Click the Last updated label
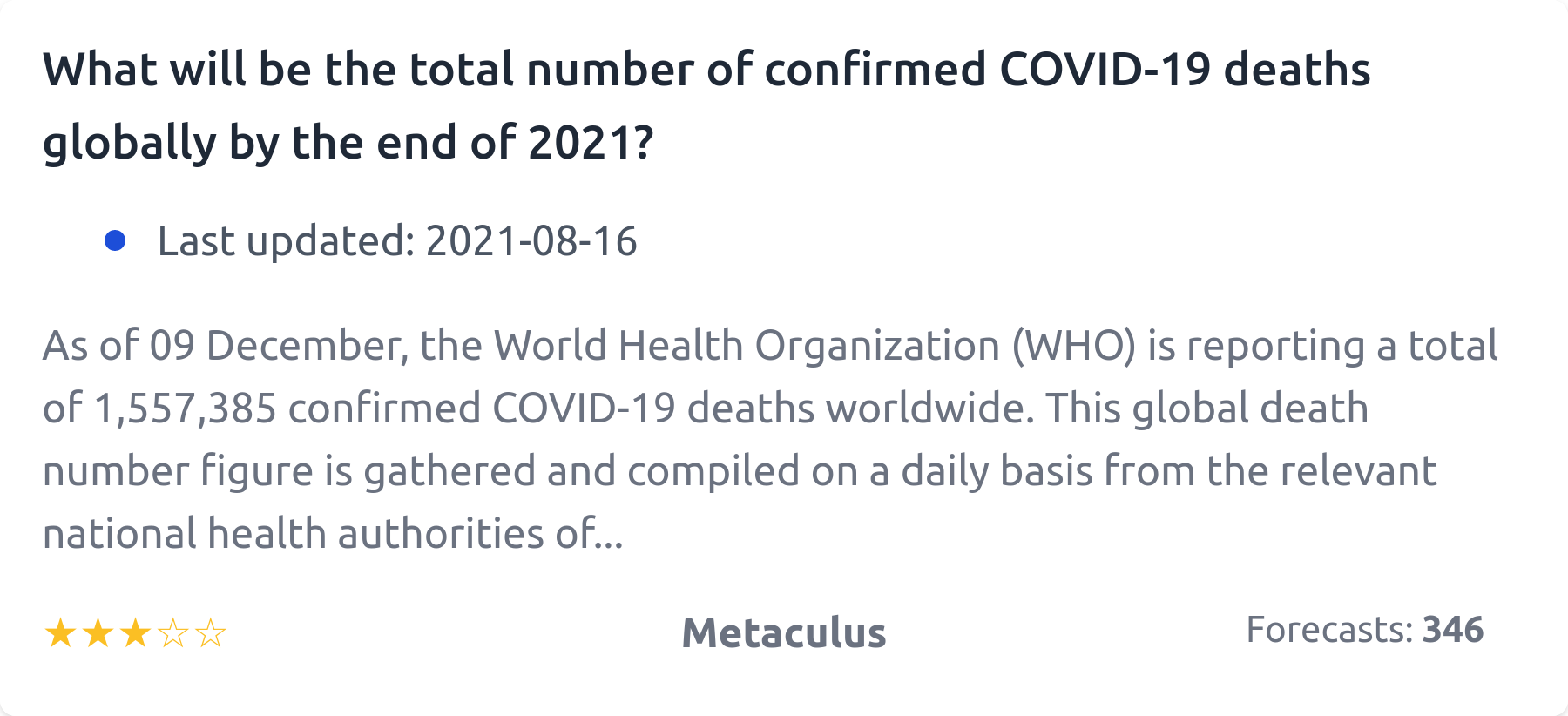Screen dimensions: 1568x716 click(286, 241)
